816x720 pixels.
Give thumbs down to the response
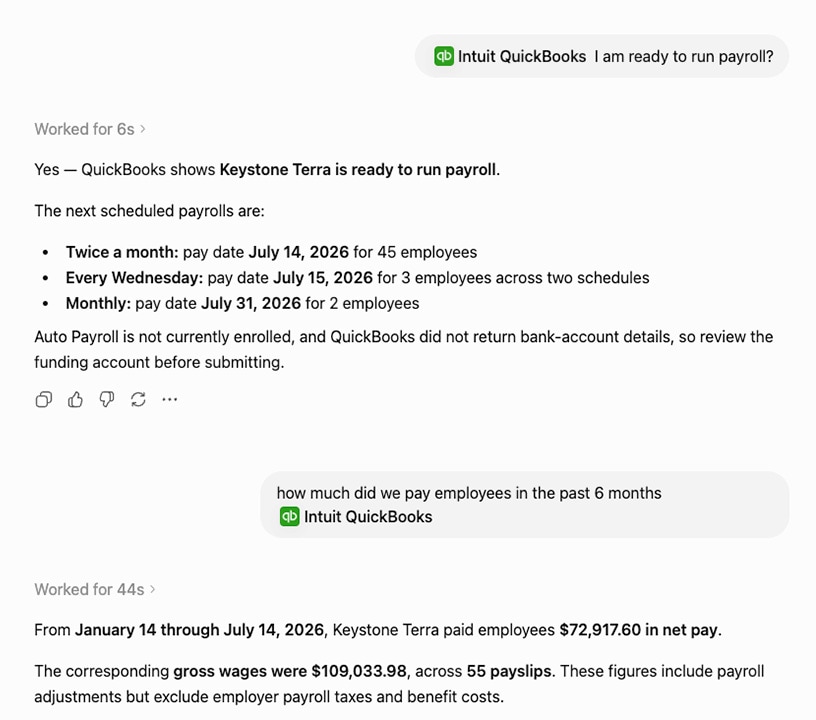point(107,400)
